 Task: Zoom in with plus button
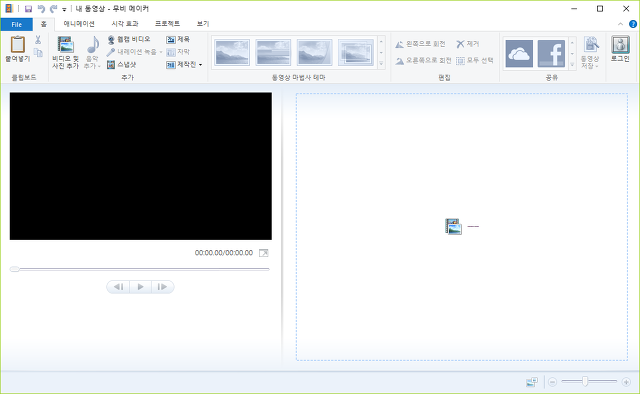click(x=626, y=382)
